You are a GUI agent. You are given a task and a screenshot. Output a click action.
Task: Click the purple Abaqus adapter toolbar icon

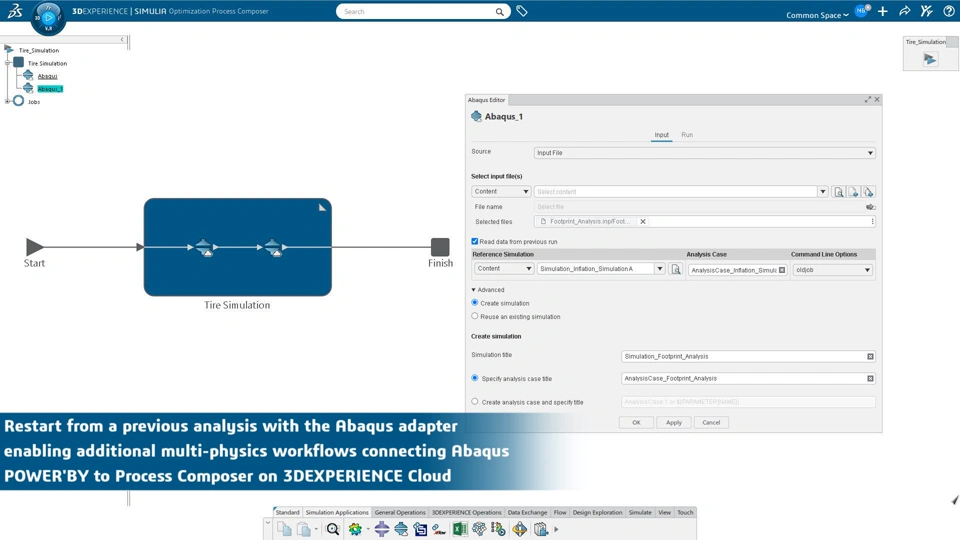(x=381, y=529)
